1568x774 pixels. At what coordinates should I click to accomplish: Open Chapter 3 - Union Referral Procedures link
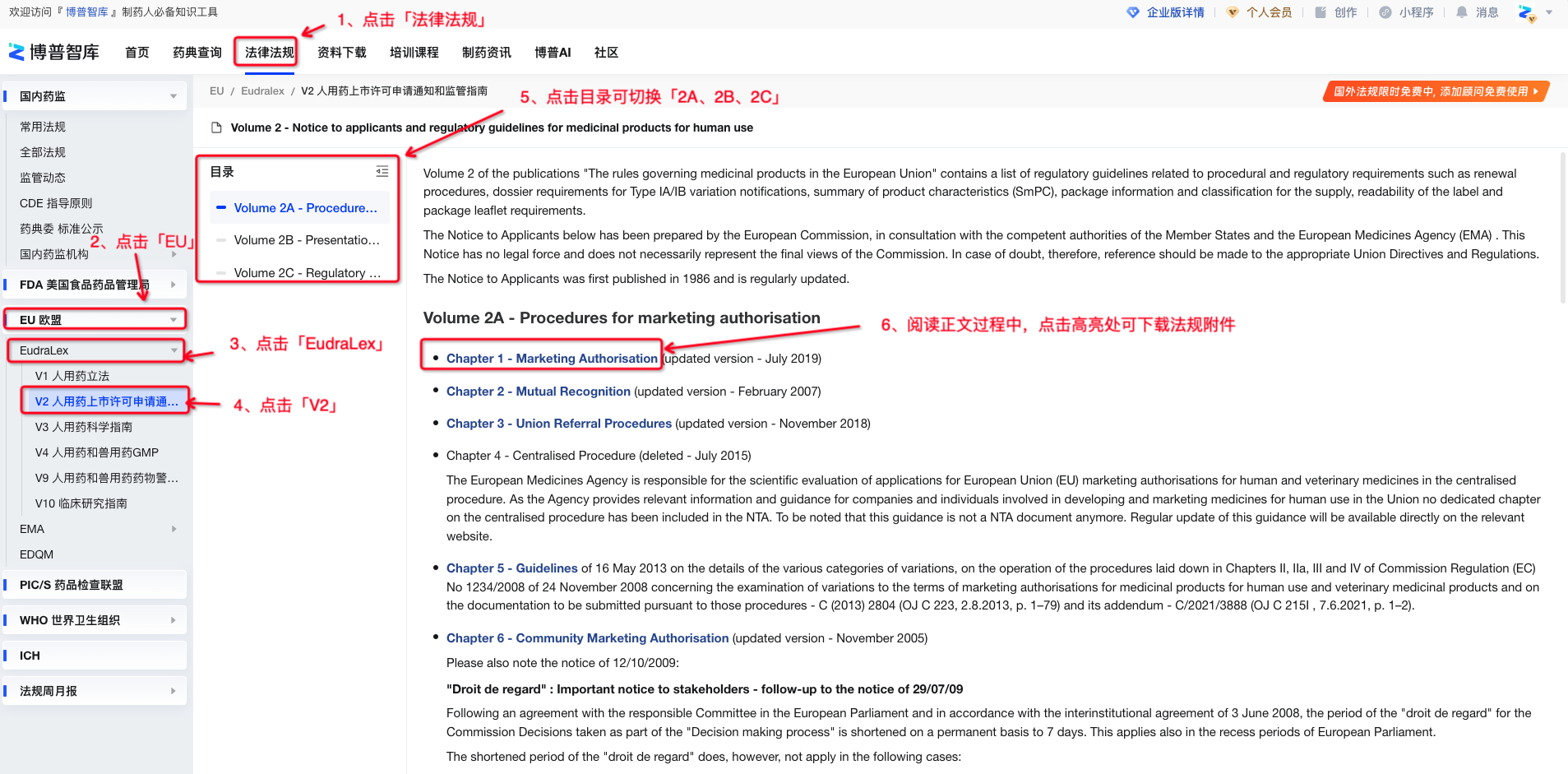click(x=559, y=424)
